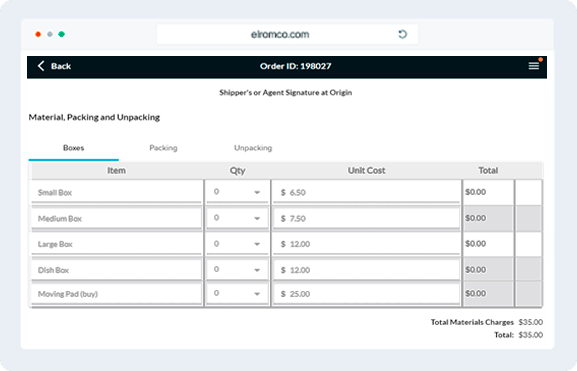
Task: Open the Small Box quantity dropdown
Action: click(x=237, y=192)
